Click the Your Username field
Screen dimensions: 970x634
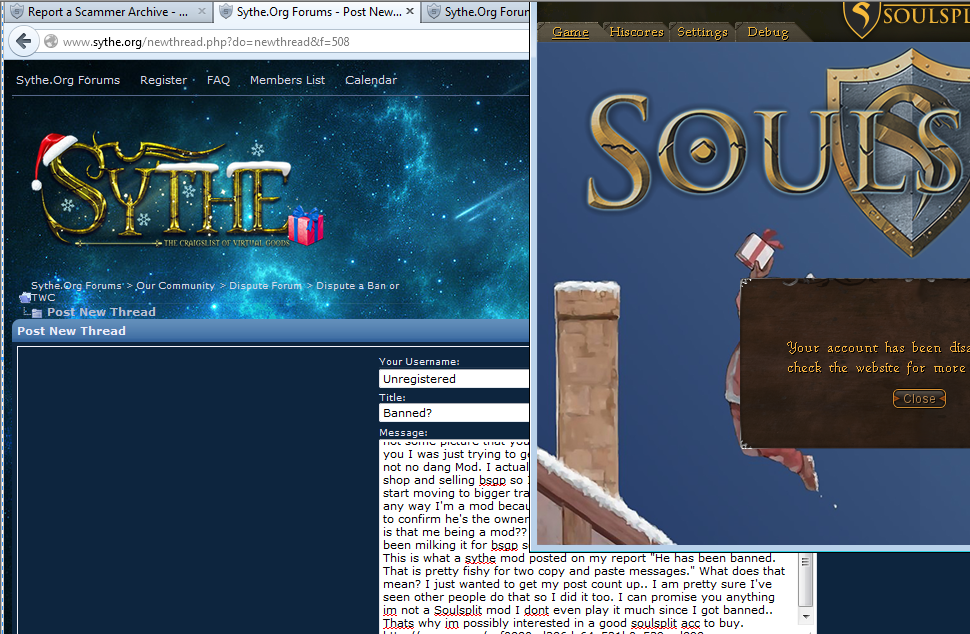453,379
